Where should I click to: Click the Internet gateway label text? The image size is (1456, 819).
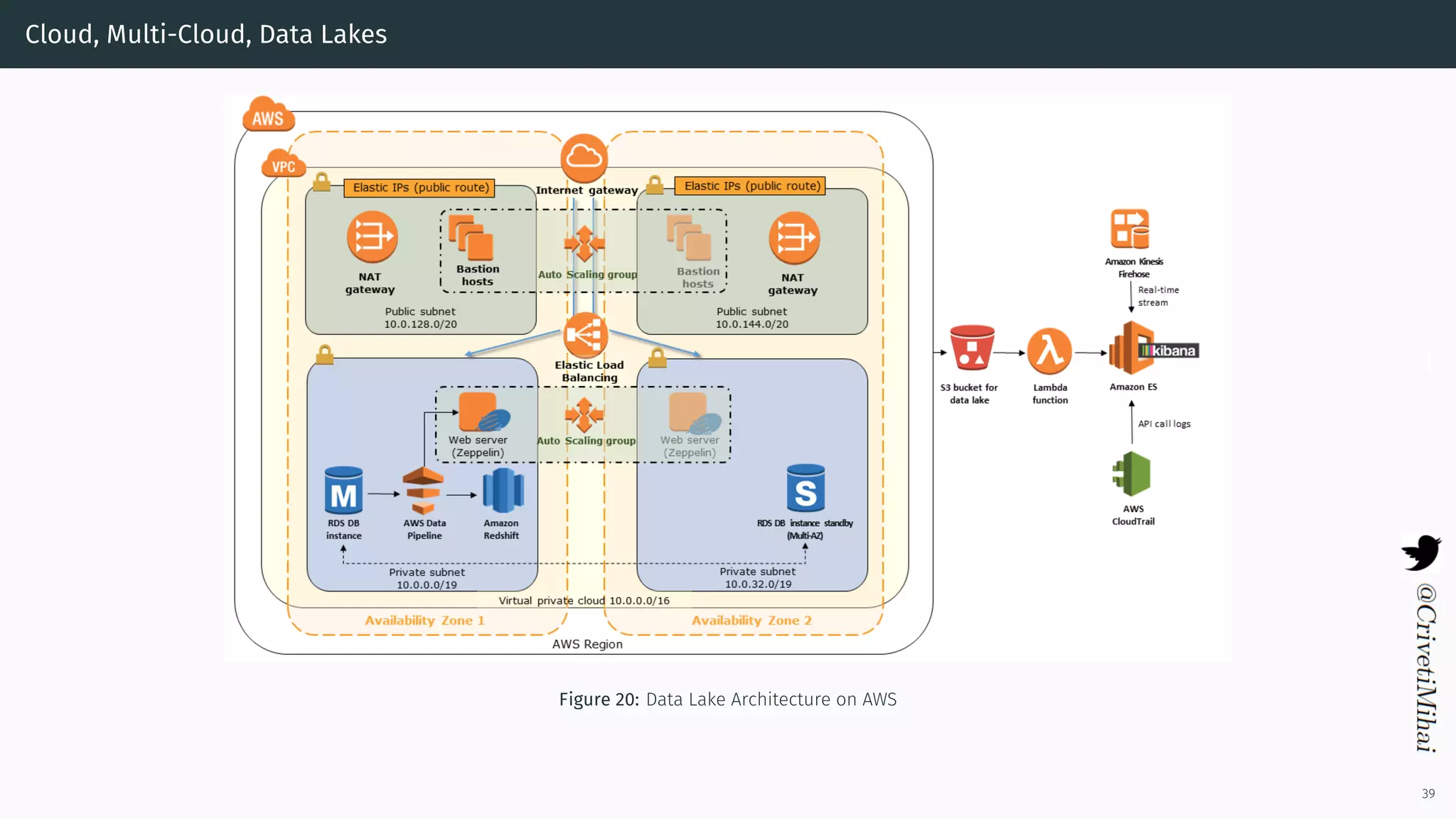587,191
